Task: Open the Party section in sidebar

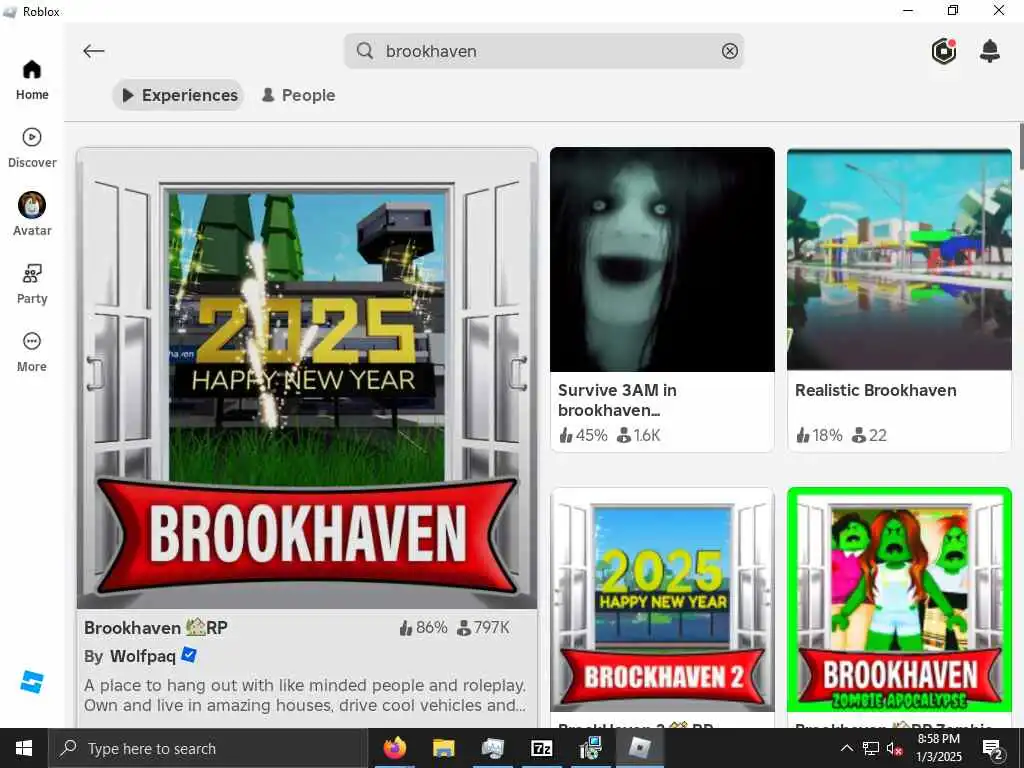Action: coord(32,284)
